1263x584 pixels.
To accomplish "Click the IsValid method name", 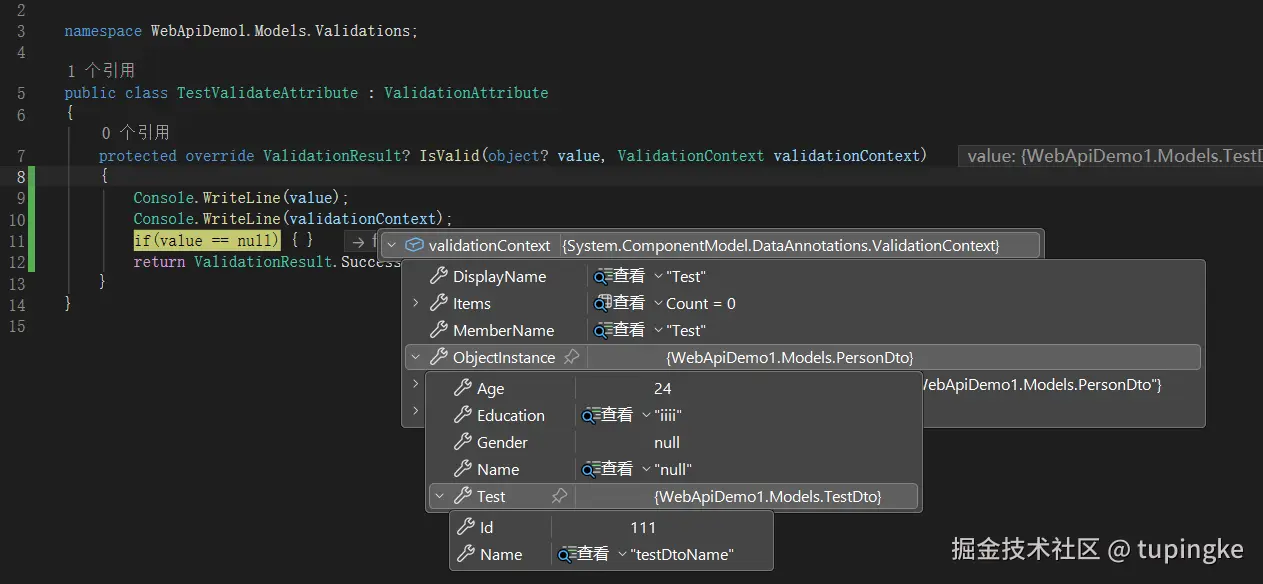I will point(449,156).
